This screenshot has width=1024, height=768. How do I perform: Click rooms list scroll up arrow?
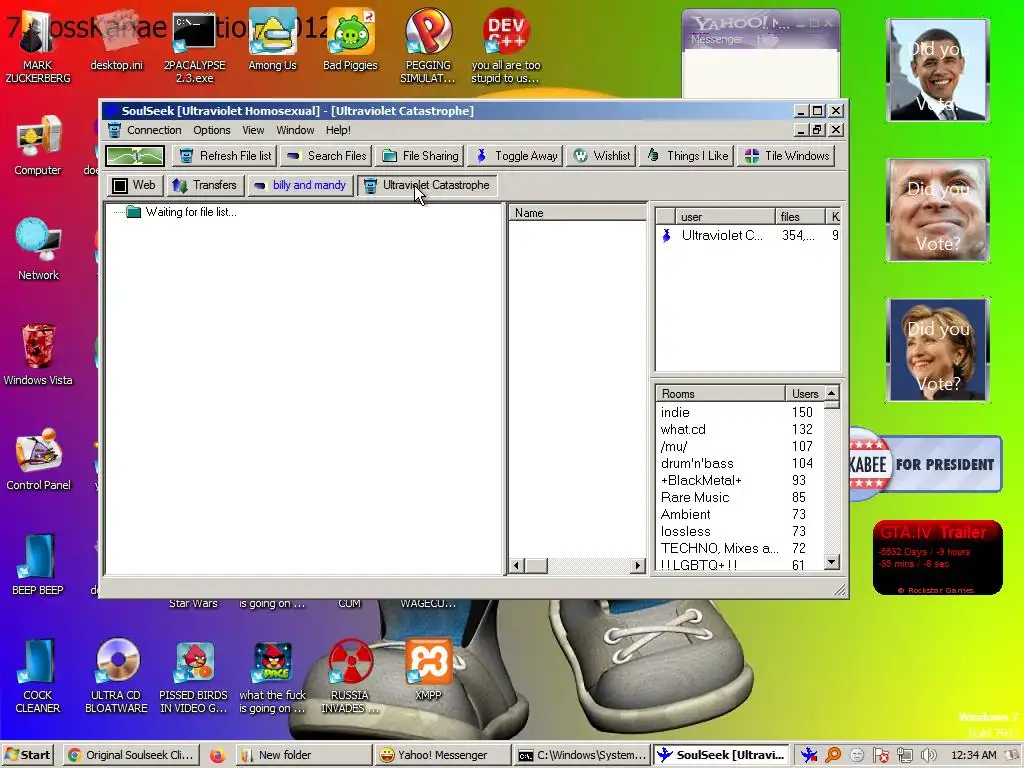click(x=831, y=393)
